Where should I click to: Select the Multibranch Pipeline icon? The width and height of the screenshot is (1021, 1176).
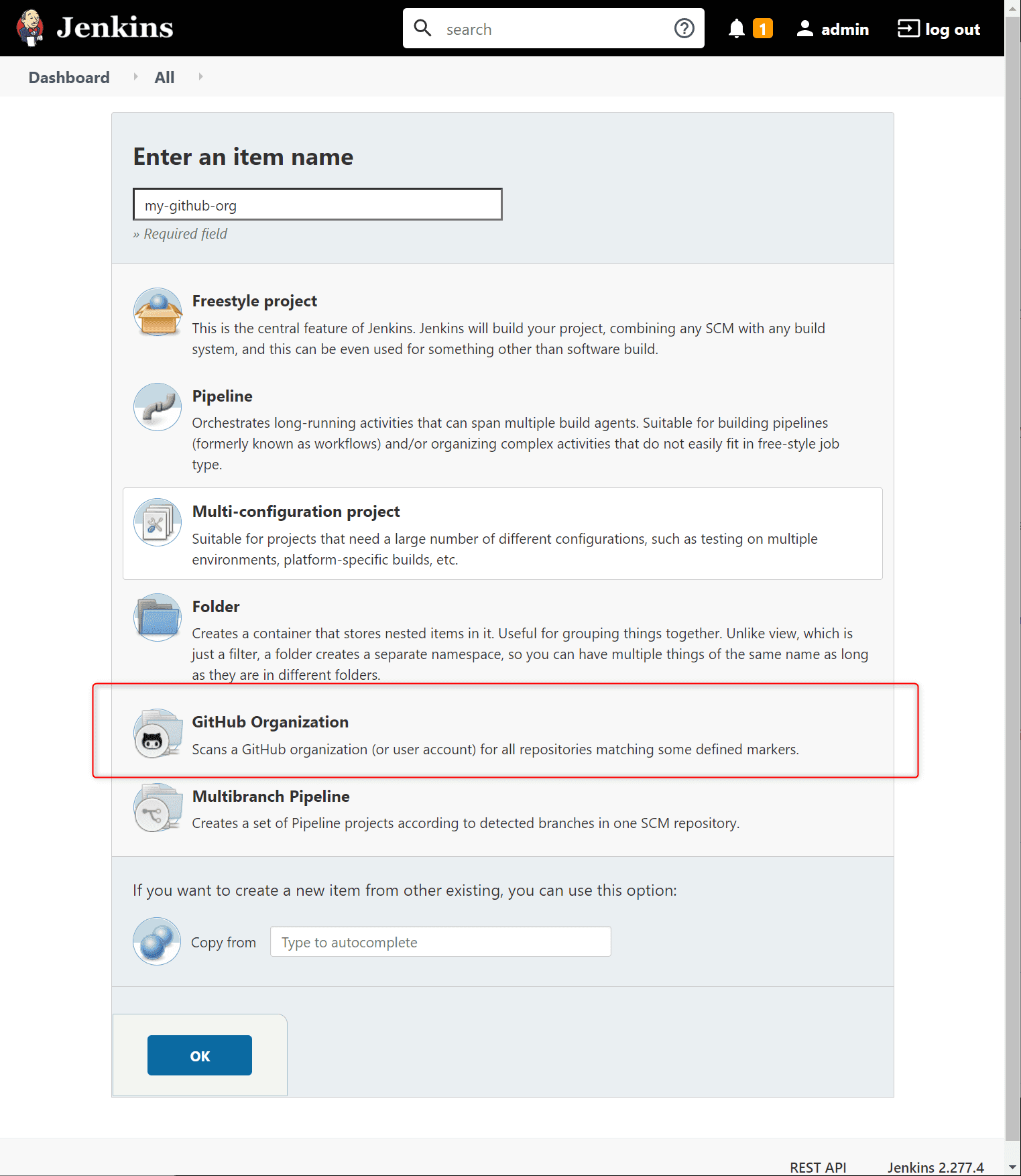(158, 808)
